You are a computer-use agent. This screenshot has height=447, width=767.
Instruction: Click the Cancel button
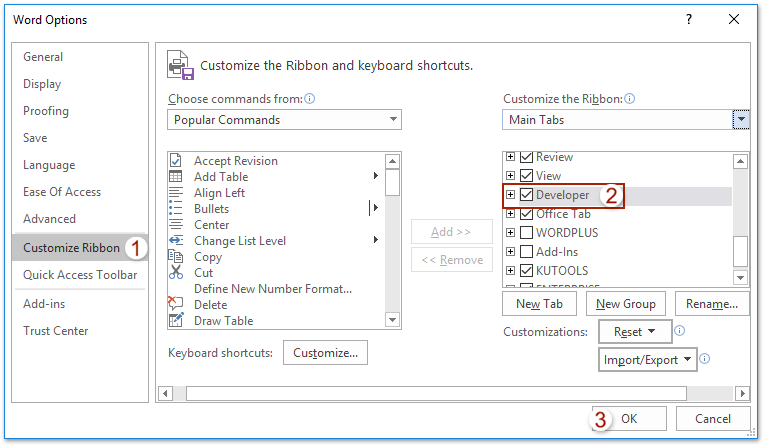[x=713, y=419]
